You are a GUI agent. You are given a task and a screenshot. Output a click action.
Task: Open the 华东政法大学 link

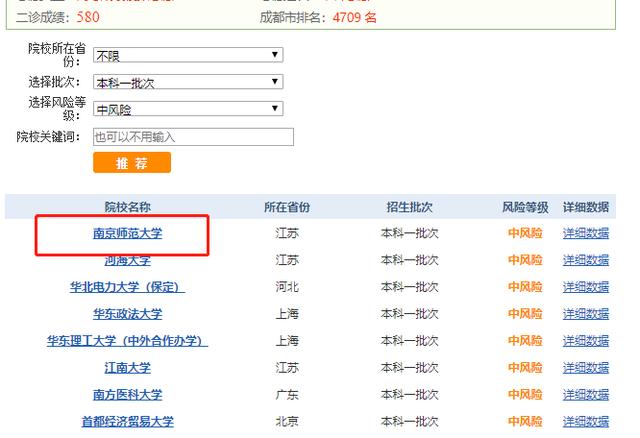click(127, 314)
